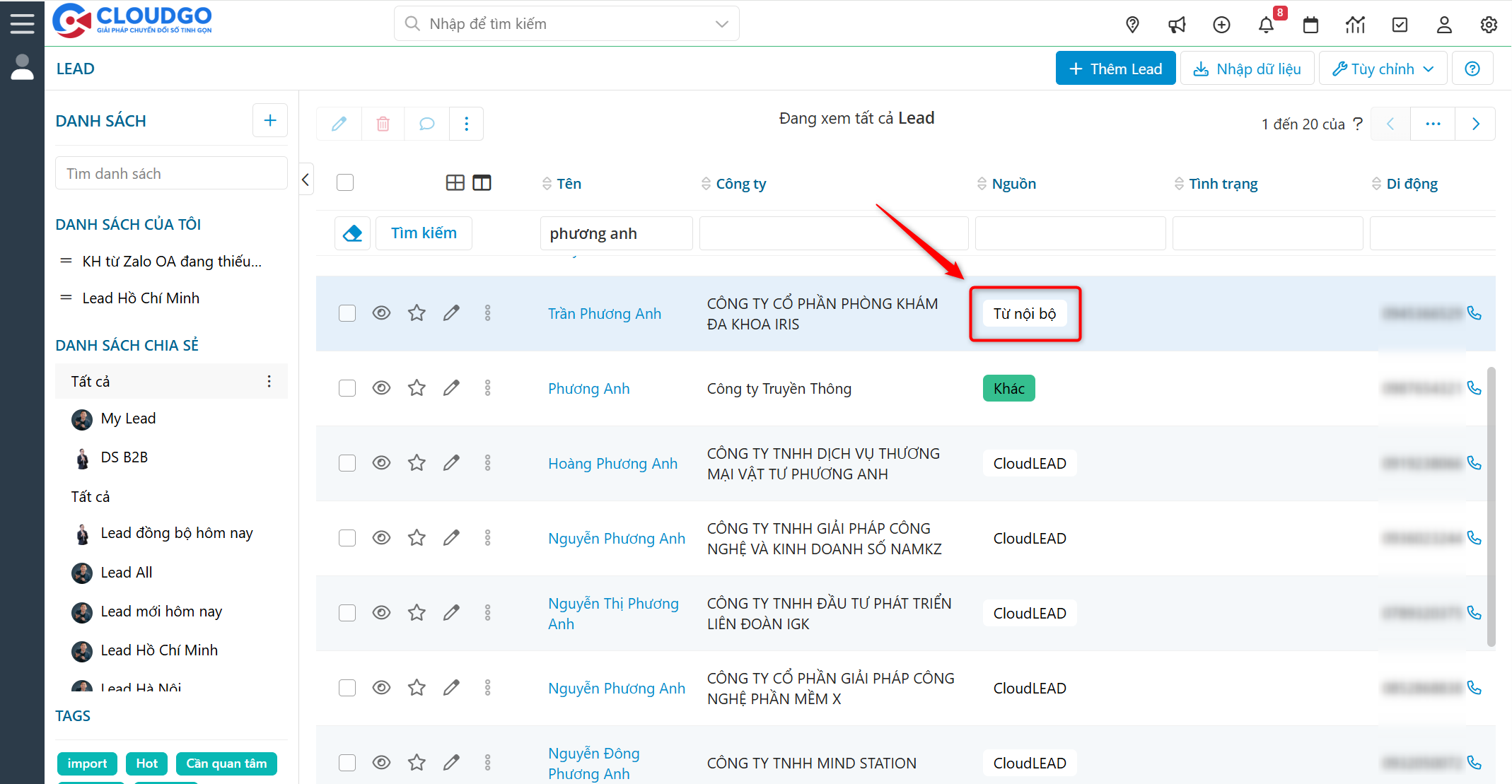Preview Hoàng Phương Anh with eye icon
Viewport: 1512px width, 784px height.
381,463
